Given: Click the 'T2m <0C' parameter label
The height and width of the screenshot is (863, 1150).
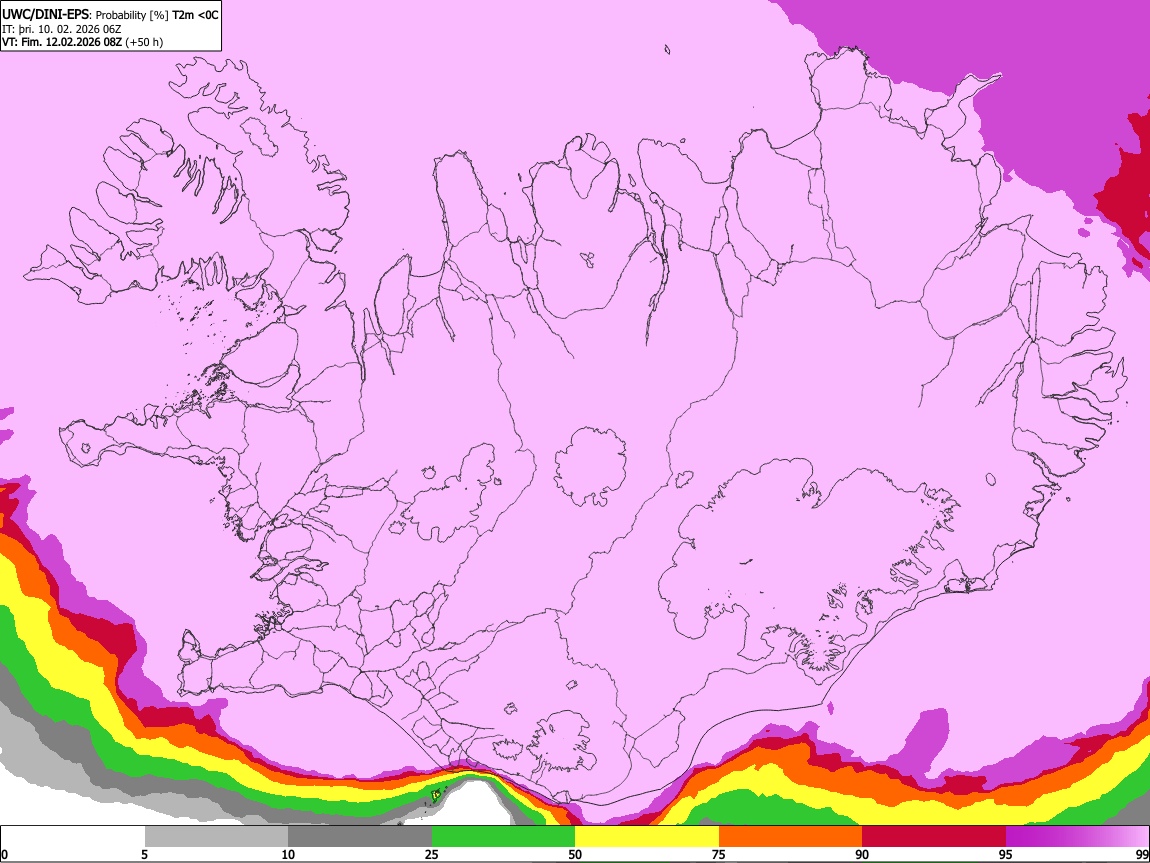Looking at the screenshot, I should coord(196,15).
